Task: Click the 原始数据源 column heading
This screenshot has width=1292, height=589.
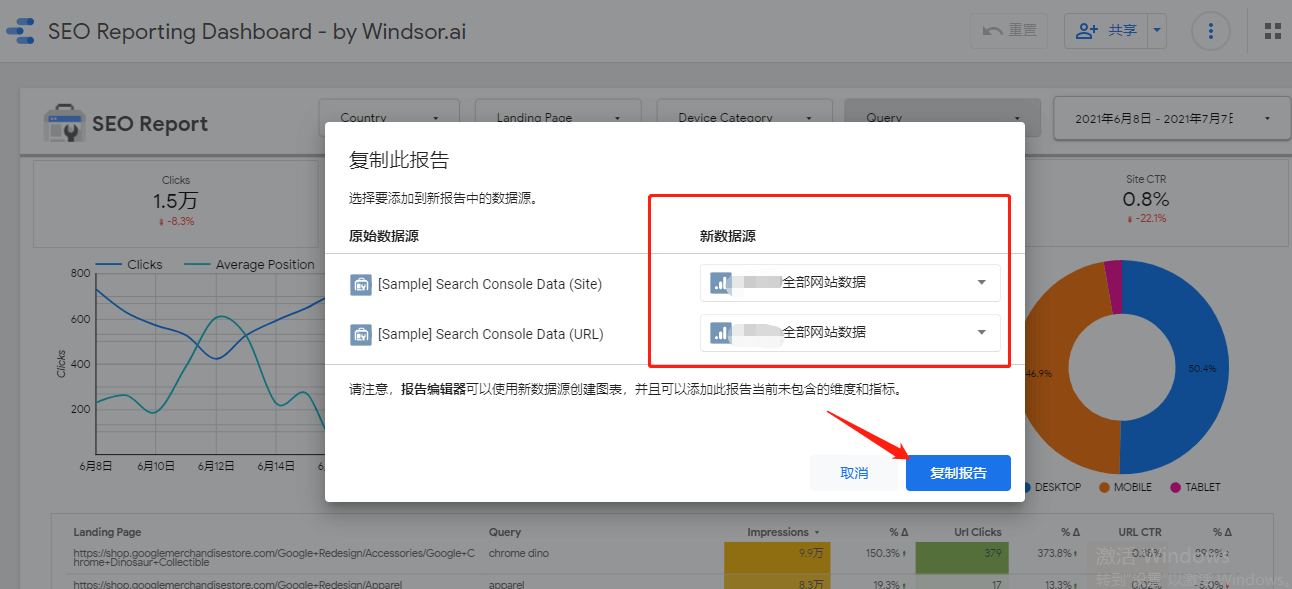Action: coord(384,237)
